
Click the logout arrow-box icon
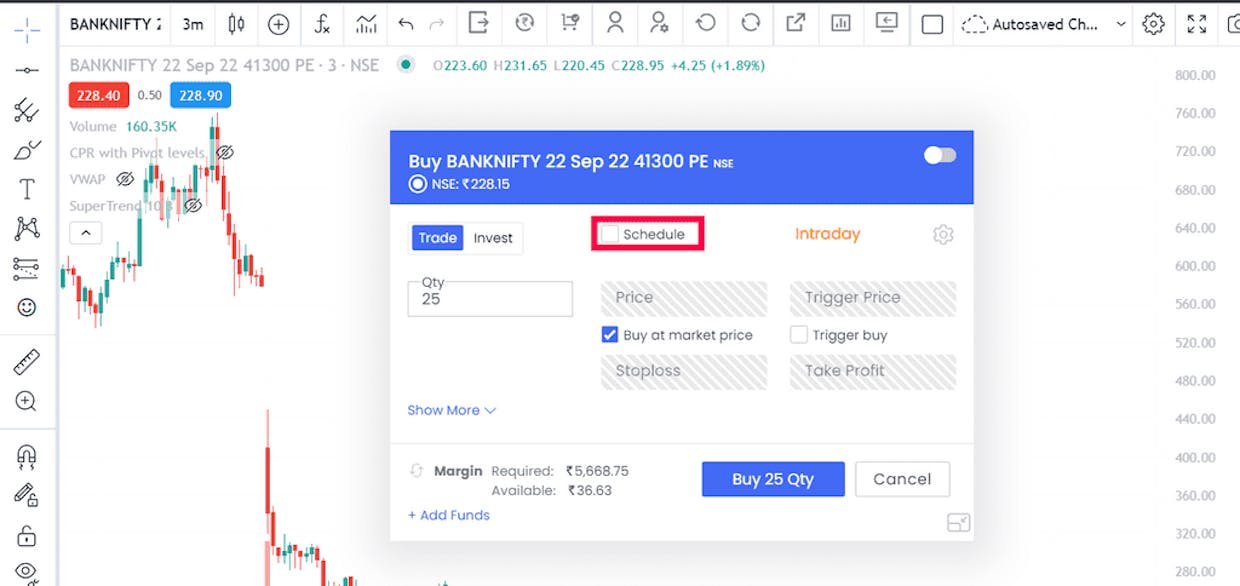point(479,23)
